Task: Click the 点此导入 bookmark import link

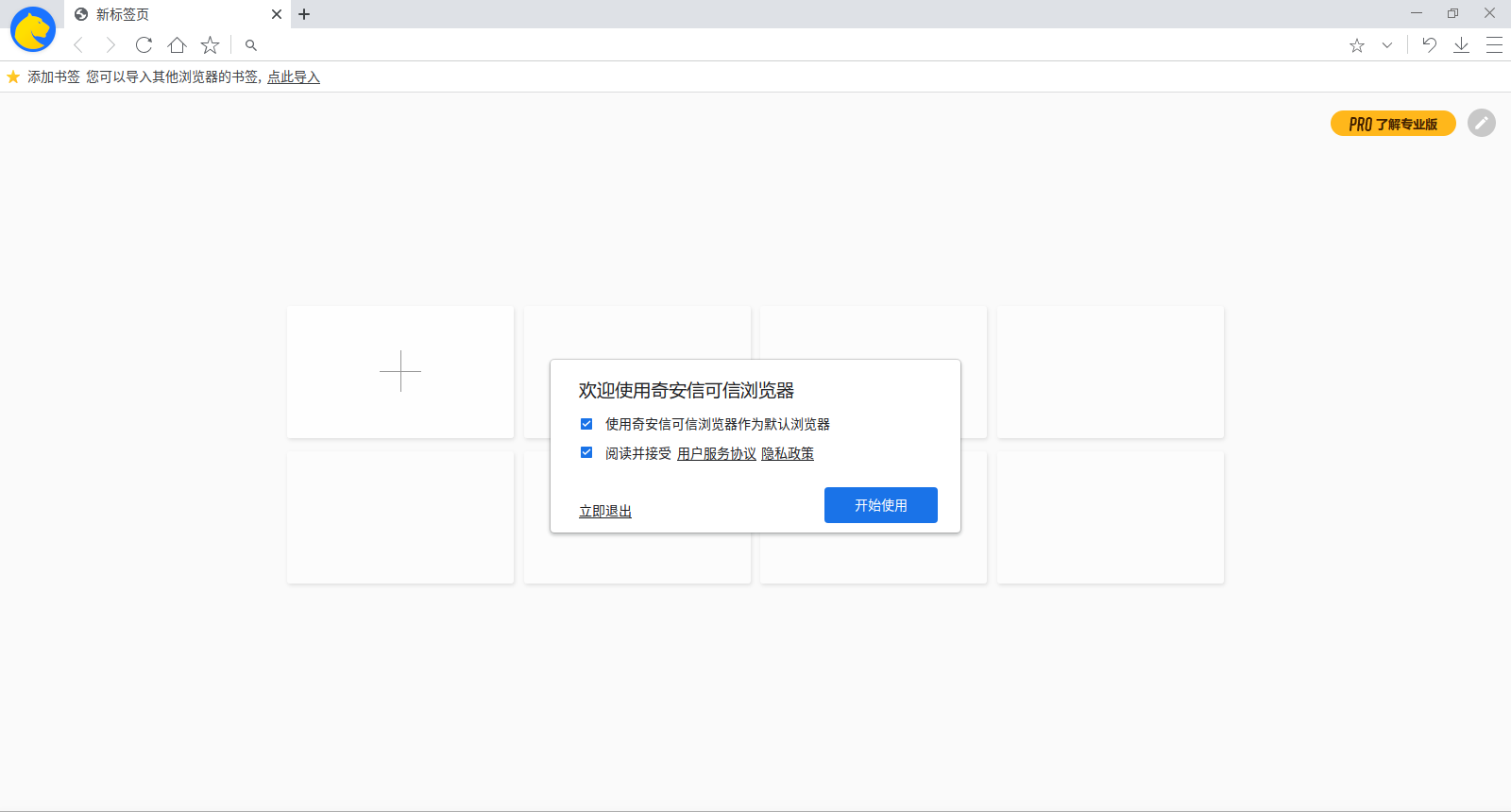Action: 293,77
